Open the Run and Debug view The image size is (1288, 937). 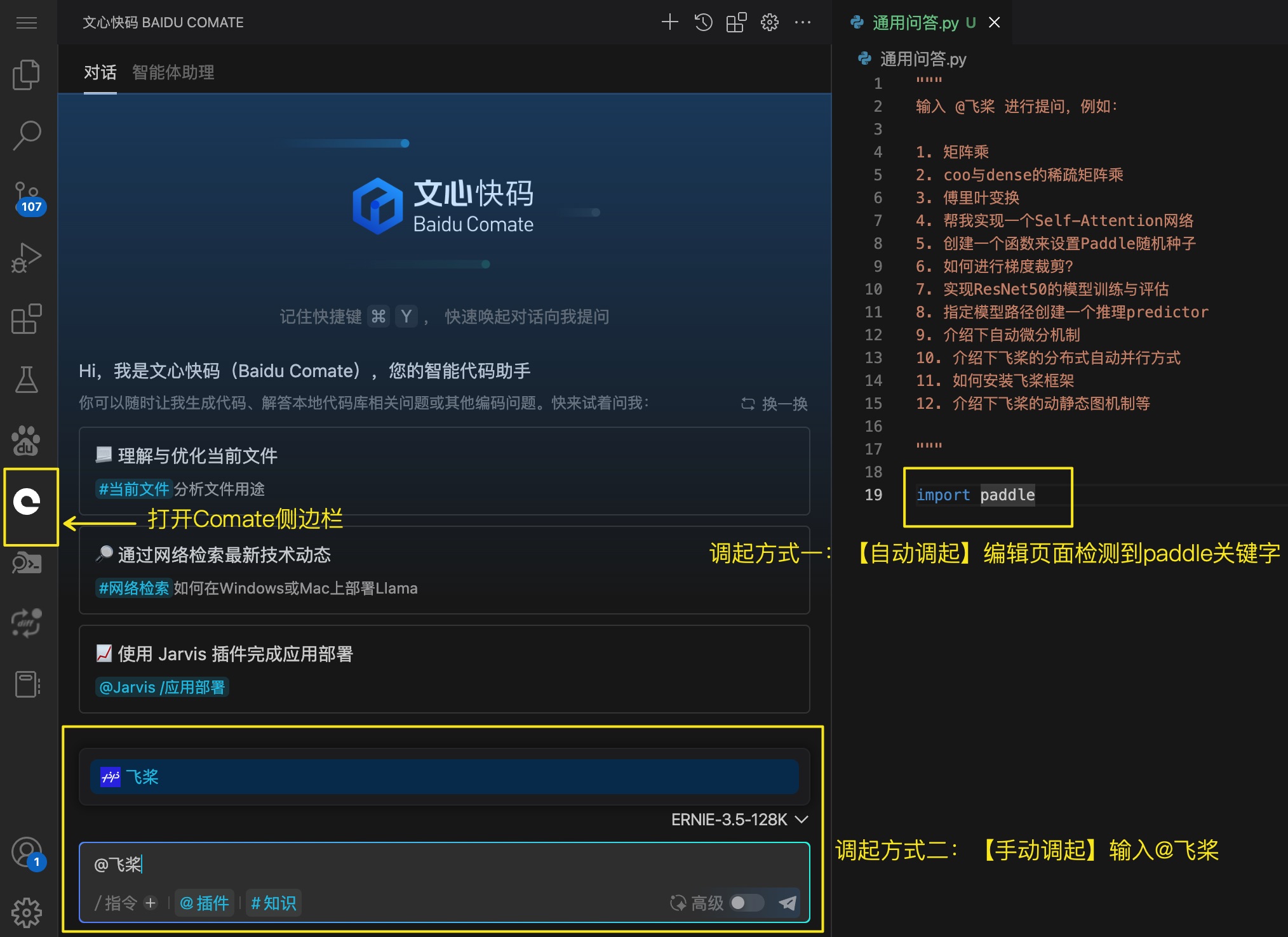[x=27, y=257]
